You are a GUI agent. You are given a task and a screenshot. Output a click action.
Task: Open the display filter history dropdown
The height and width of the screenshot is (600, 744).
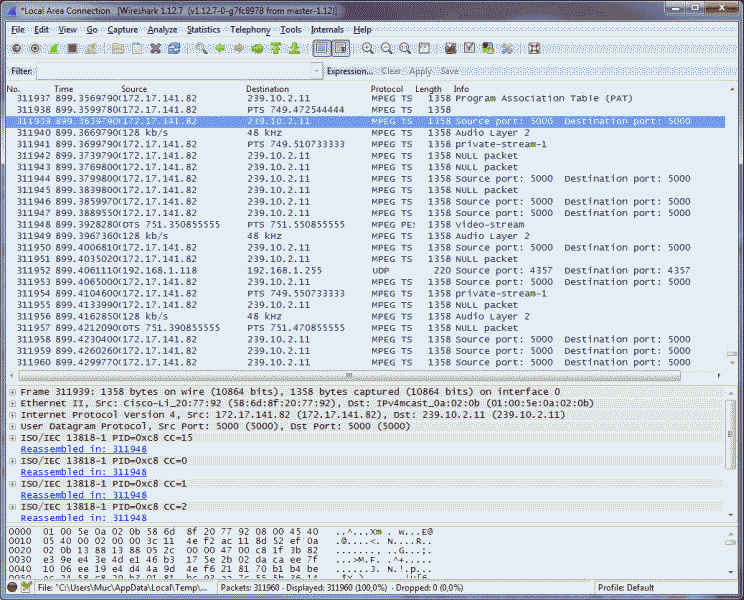(317, 71)
